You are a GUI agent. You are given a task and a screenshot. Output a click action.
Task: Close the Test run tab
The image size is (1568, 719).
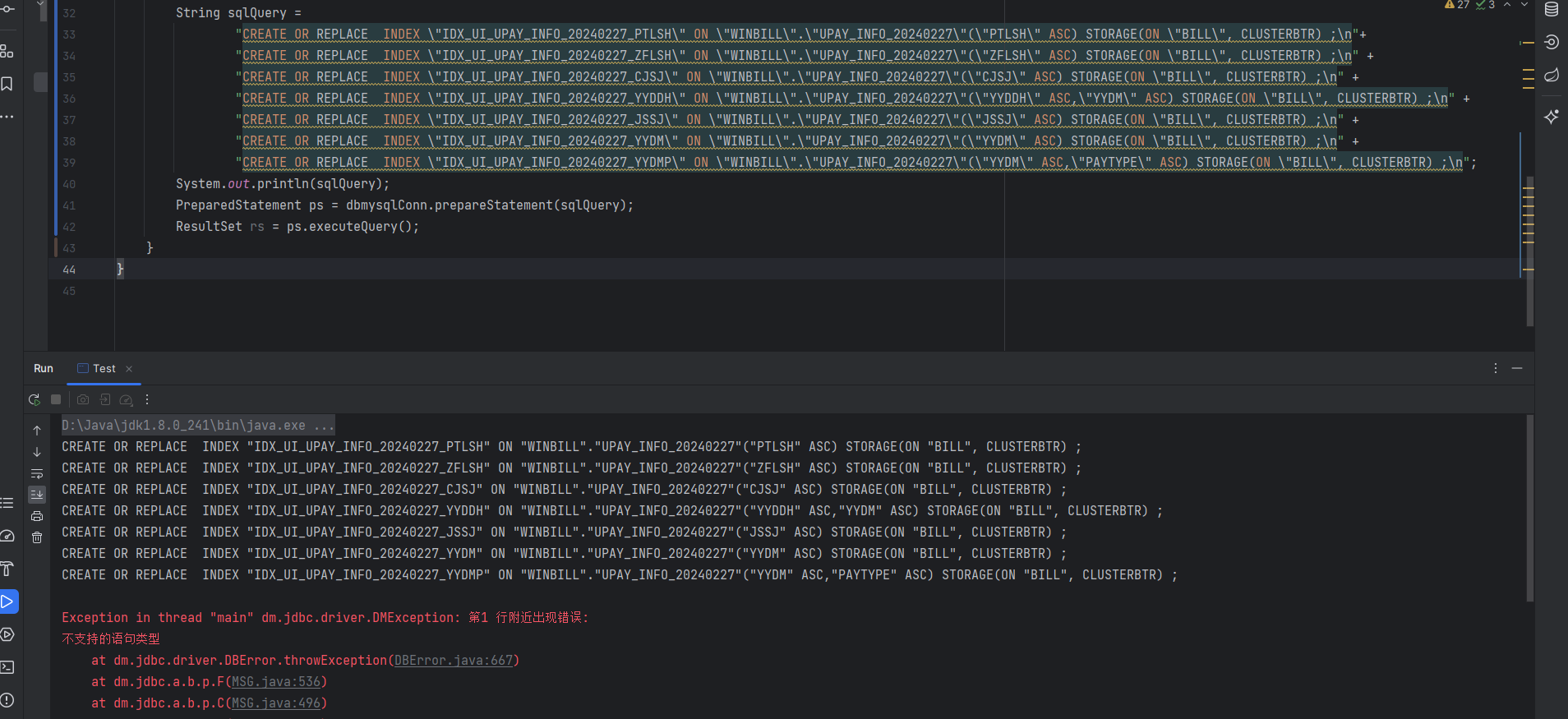click(x=129, y=369)
